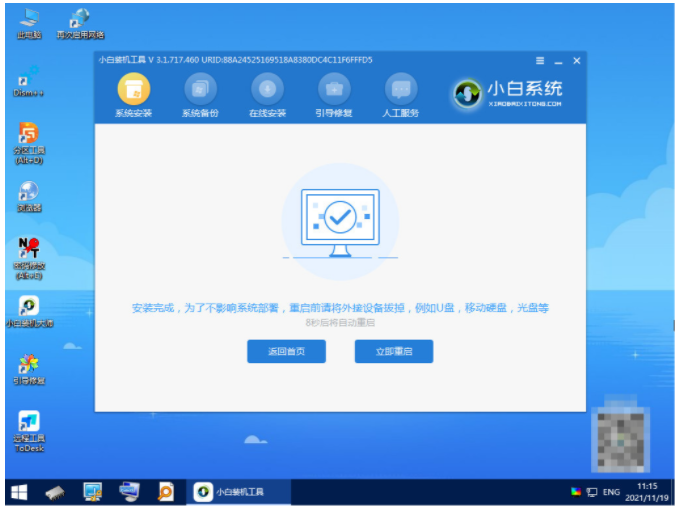Viewport: 684px width, 512px height.
Task: Select the 引导修复 desktop shortcut
Action: click(29, 369)
